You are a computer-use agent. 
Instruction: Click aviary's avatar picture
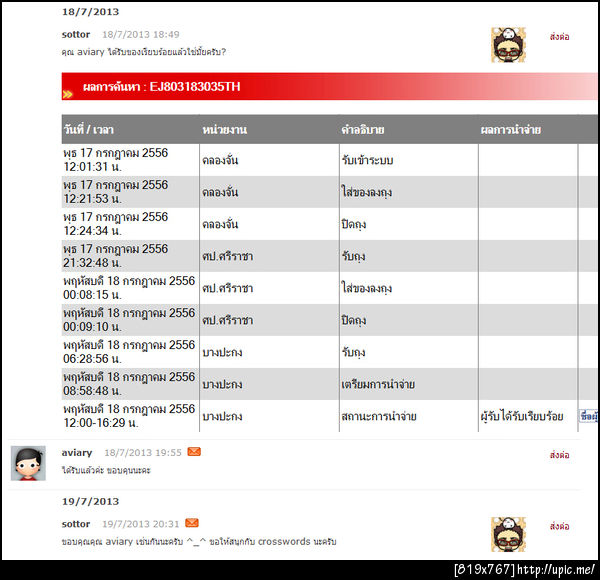coord(28,463)
